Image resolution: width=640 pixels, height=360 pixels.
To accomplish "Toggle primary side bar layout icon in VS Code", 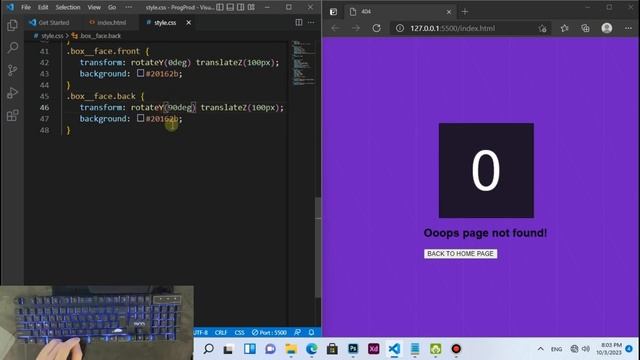I will [x=220, y=7].
